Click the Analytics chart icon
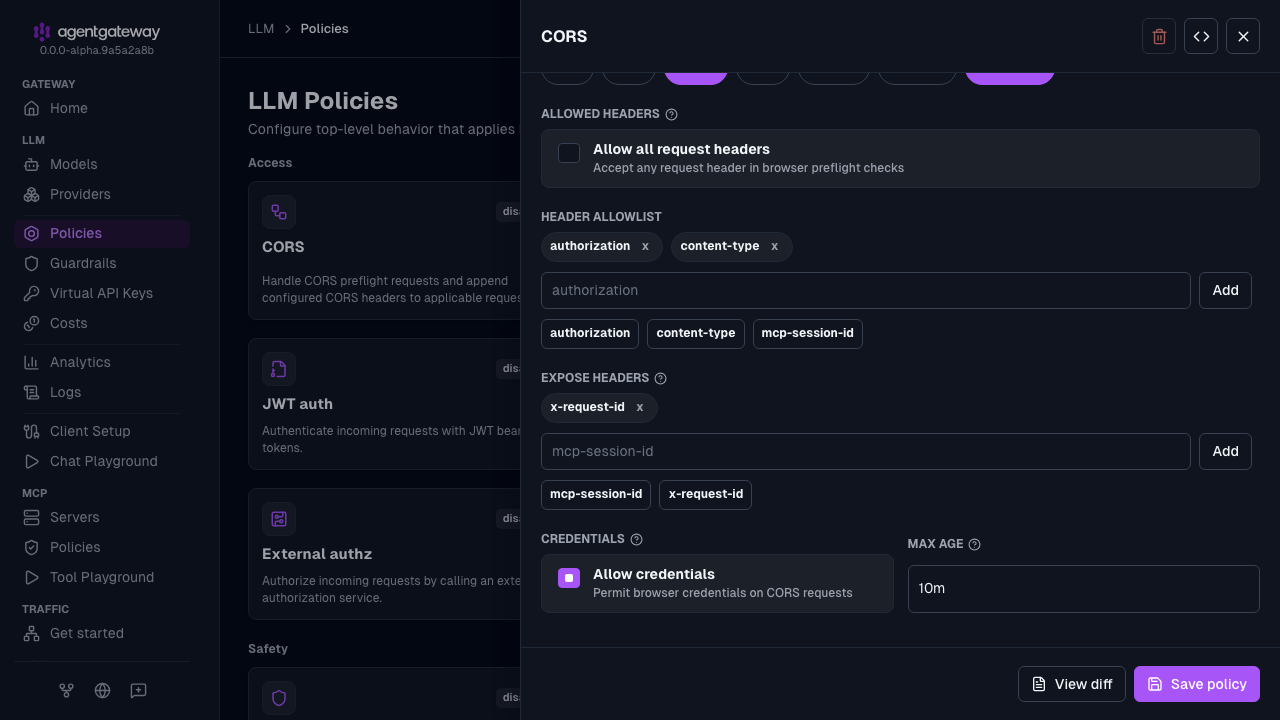The image size is (1280, 720). click(x=32, y=362)
